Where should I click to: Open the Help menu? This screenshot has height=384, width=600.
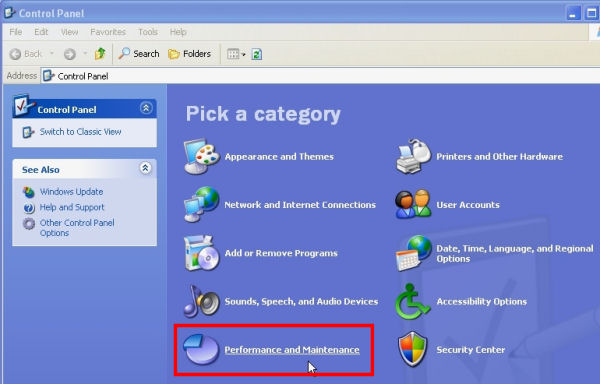pos(178,32)
